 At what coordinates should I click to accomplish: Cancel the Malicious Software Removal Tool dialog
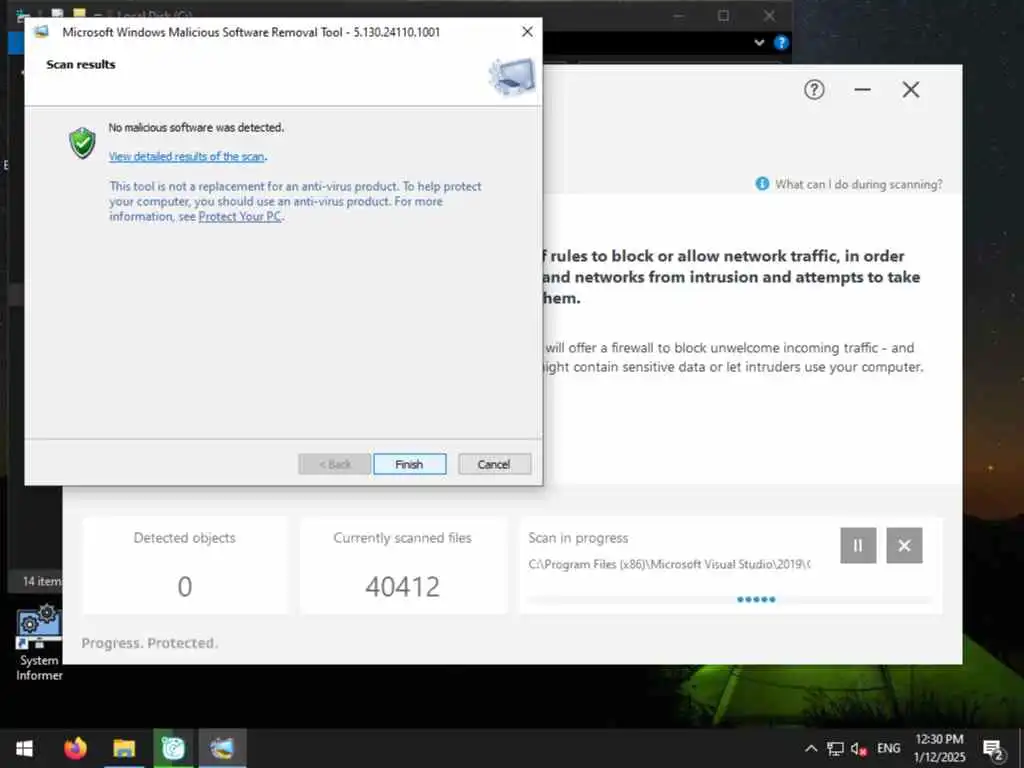coord(494,464)
